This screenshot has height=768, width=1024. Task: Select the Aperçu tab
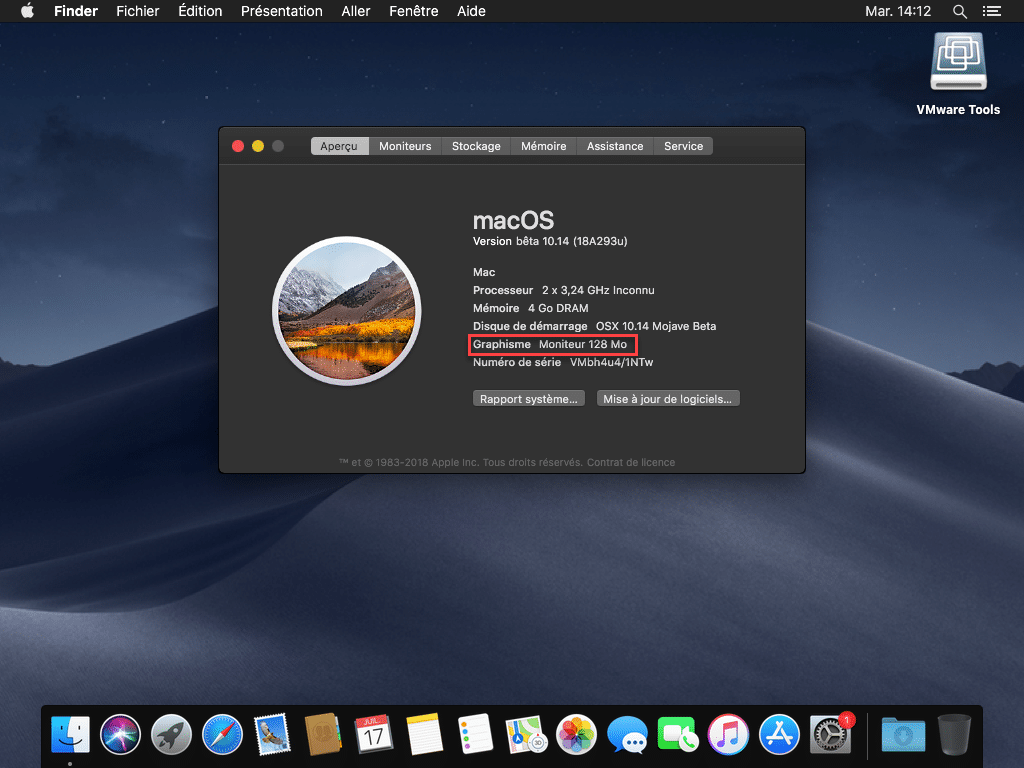[340, 146]
